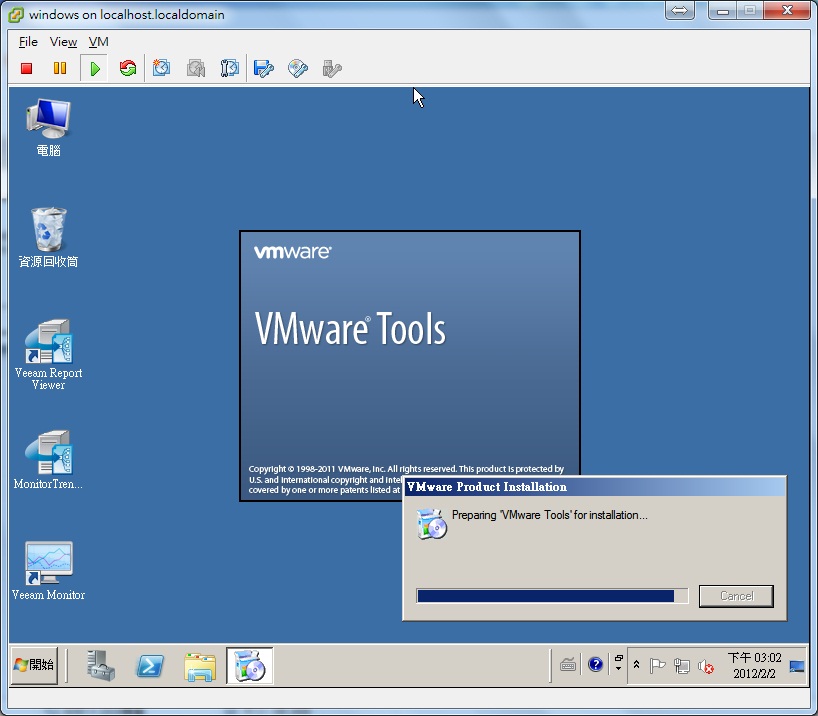Open the VM menu
The height and width of the screenshot is (716, 818).
pos(98,42)
